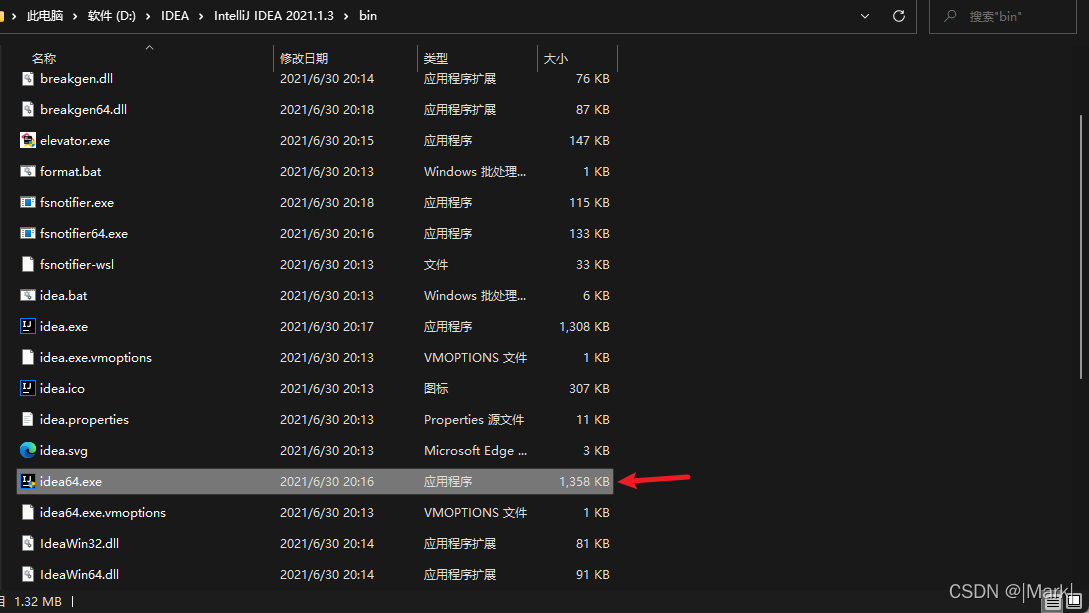Select the idea.exe file name
Screen dimensions: 1089x613
(64, 326)
